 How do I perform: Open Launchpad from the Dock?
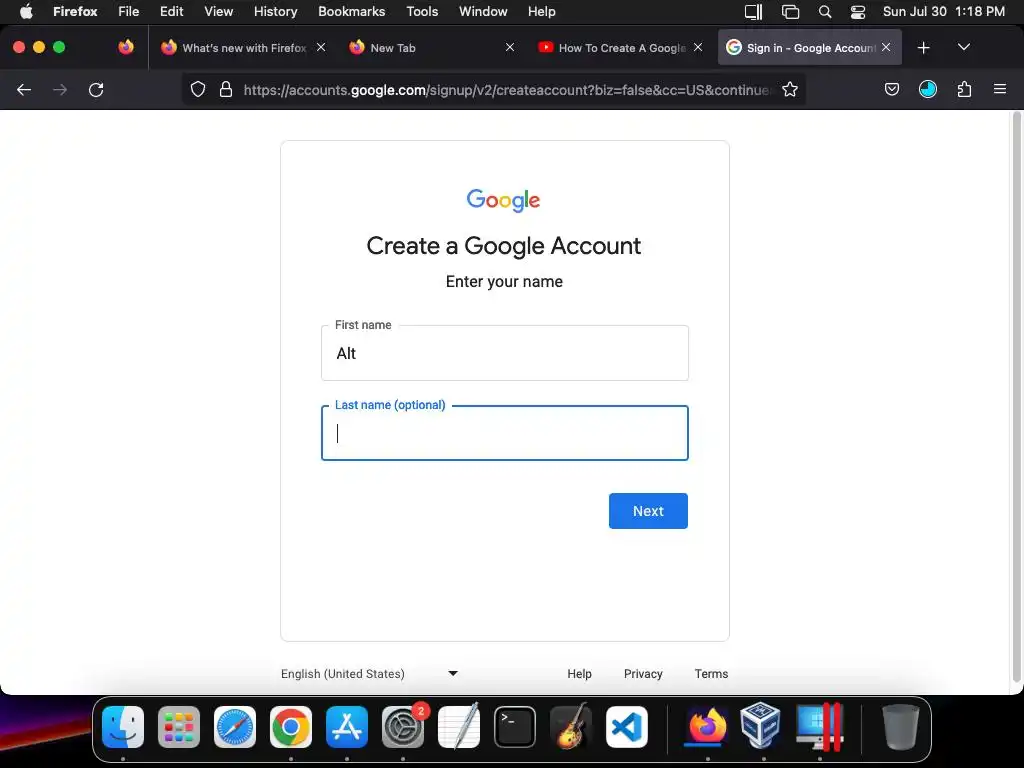pyautogui.click(x=179, y=727)
